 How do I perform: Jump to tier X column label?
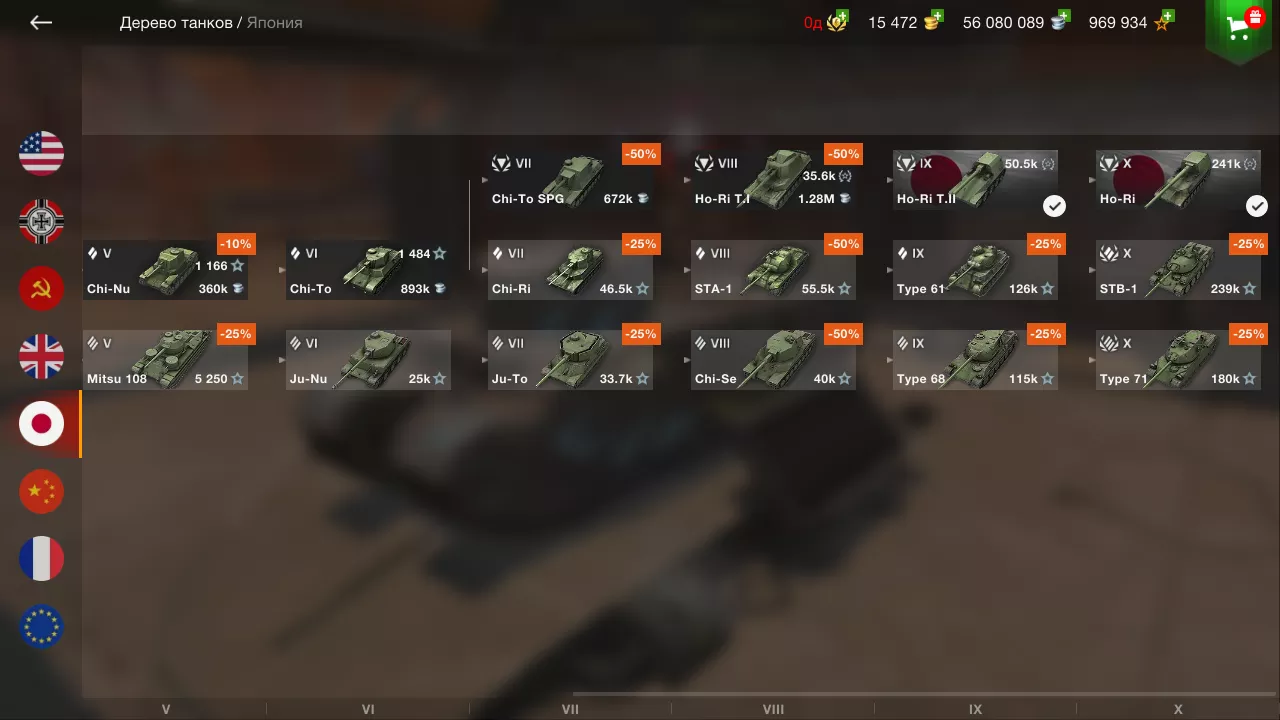(1178, 709)
